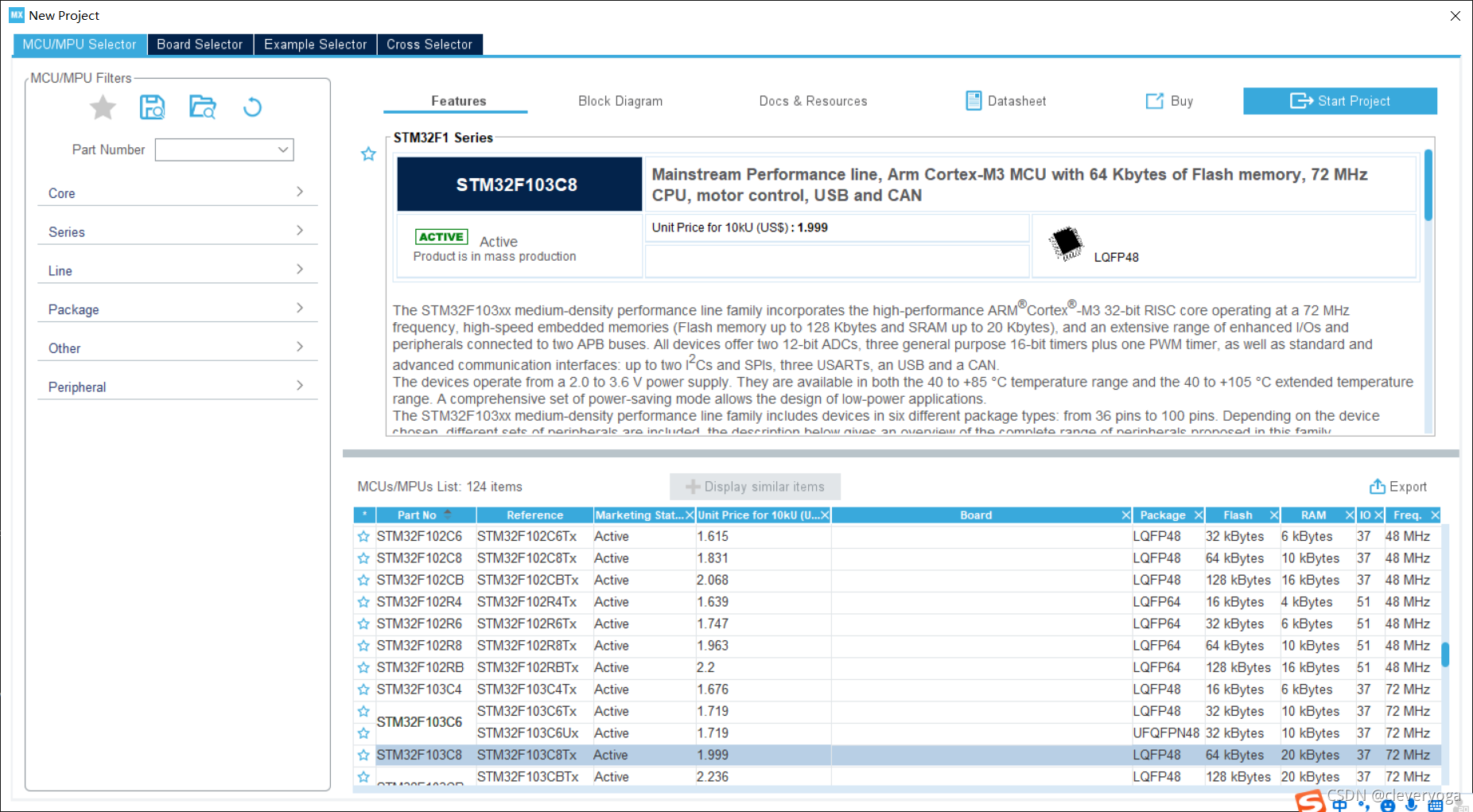Star the STM32F102R8 row
Screen dimensions: 1473x812
coord(363,646)
